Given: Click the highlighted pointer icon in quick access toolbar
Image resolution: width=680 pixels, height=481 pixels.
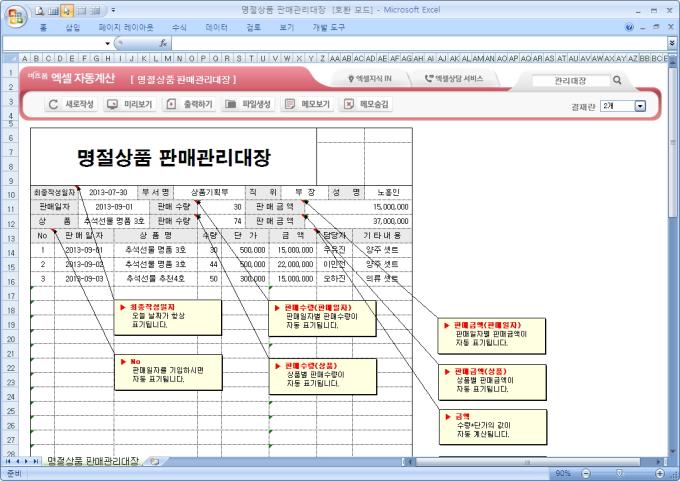Looking at the screenshot, I should click(67, 11).
